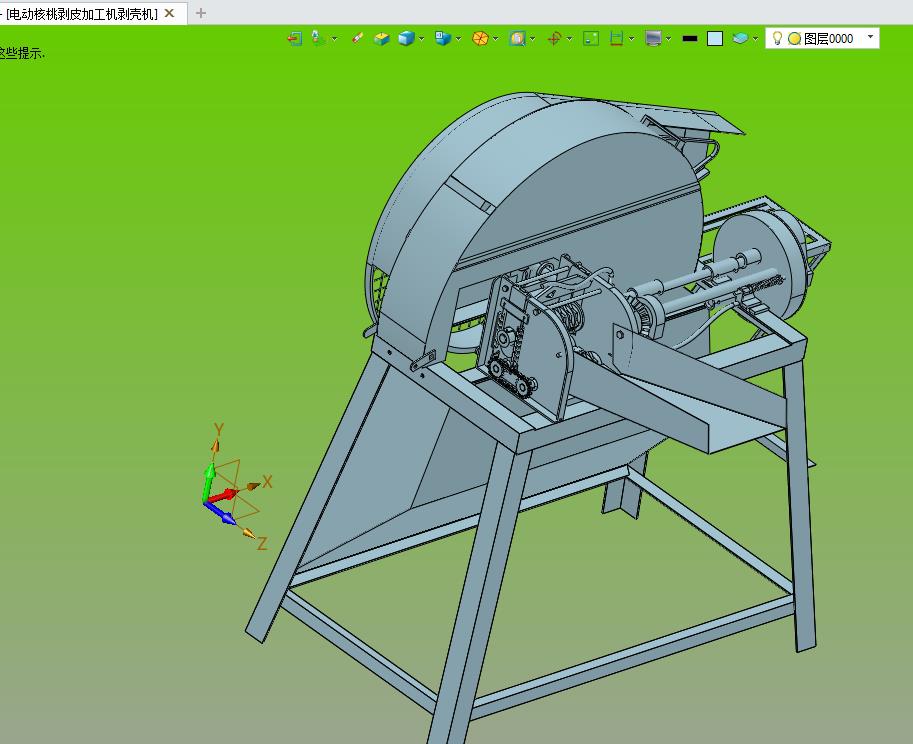The height and width of the screenshot is (744, 913).
Task: Click the X axis label on triad
Action: click(x=267, y=481)
